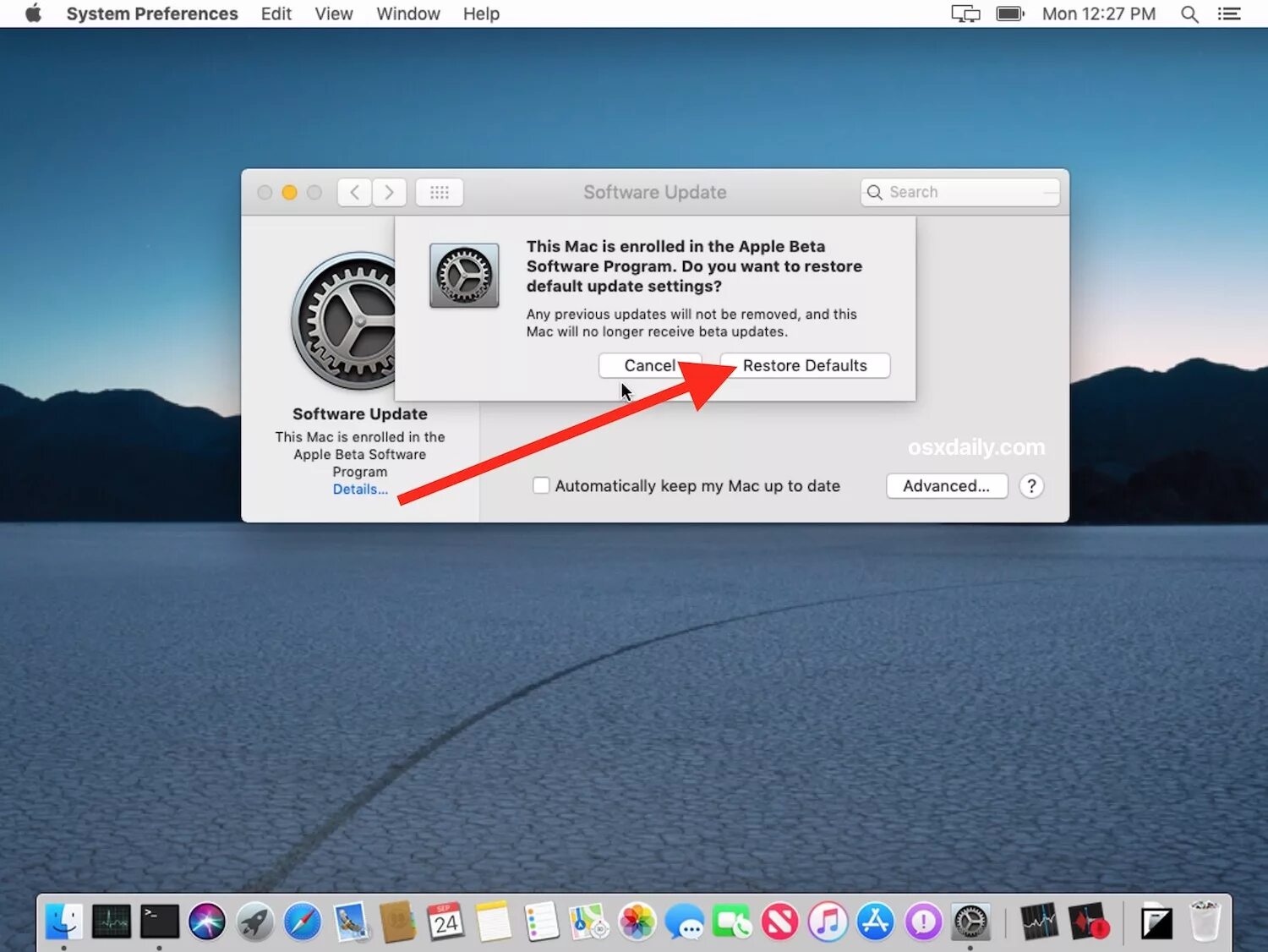Open the black-and-white document icon in Dock
The image size is (1268, 952).
click(1156, 922)
